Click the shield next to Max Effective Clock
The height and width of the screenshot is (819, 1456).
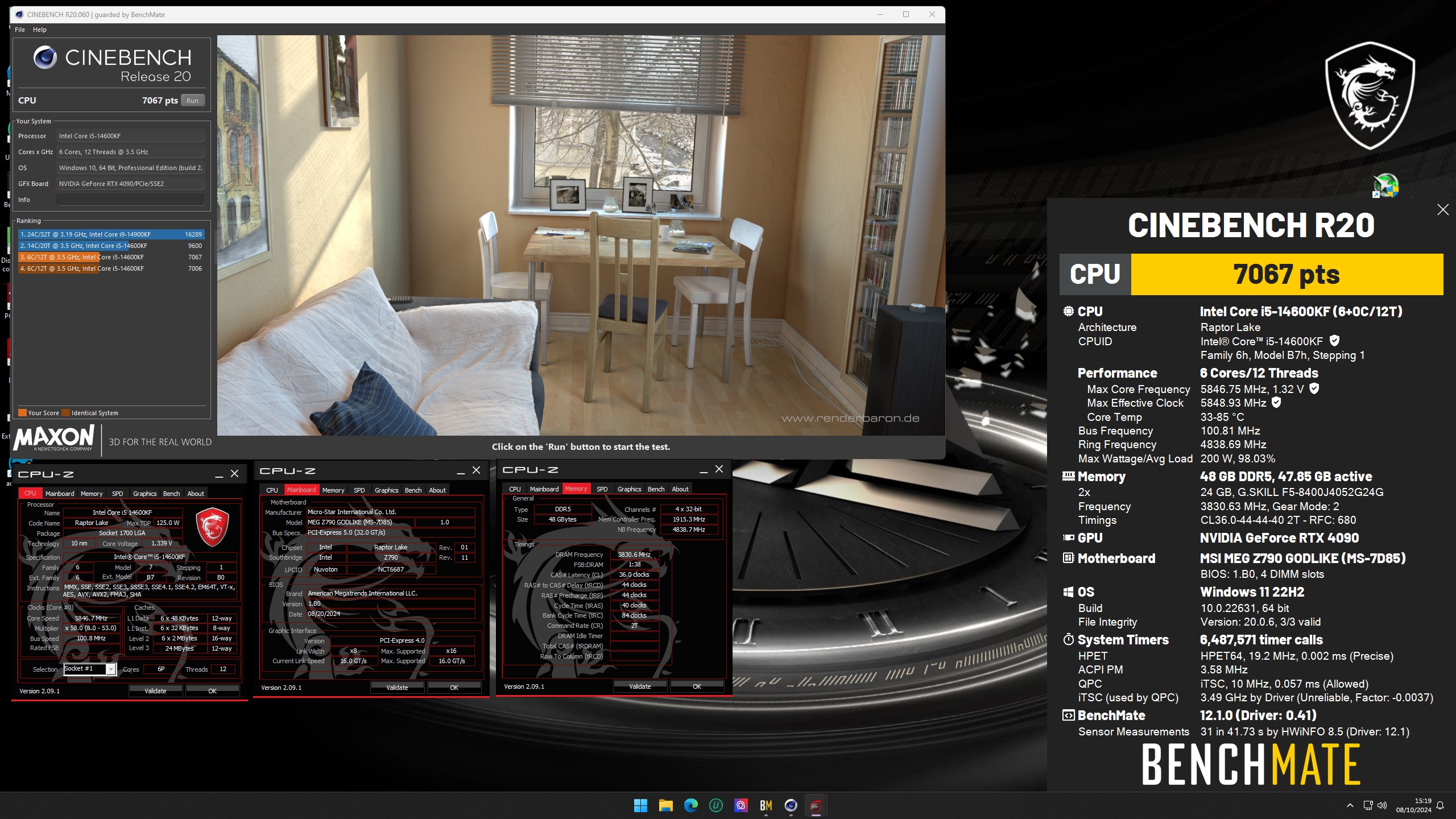click(1276, 402)
